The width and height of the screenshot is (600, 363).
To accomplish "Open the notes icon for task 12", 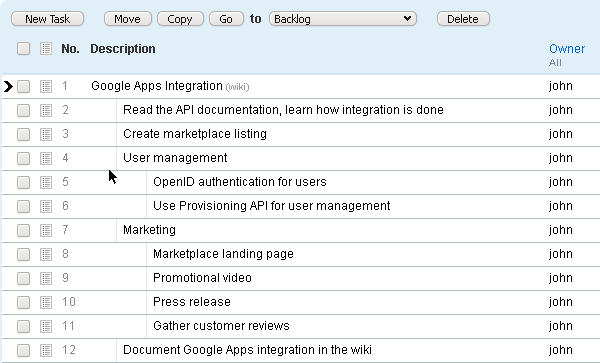I will pos(46,350).
